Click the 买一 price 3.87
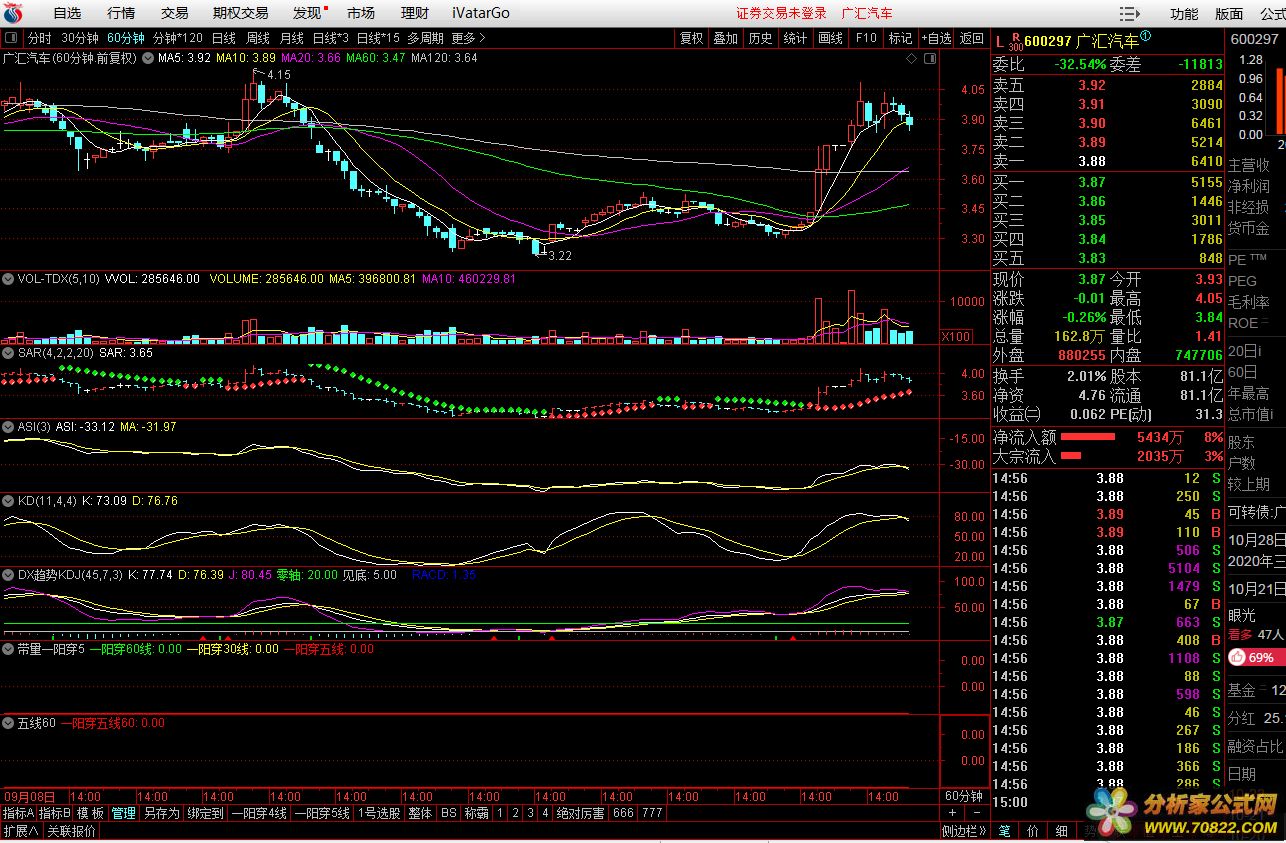Screen dimensions: 1286x843 pos(1092,182)
